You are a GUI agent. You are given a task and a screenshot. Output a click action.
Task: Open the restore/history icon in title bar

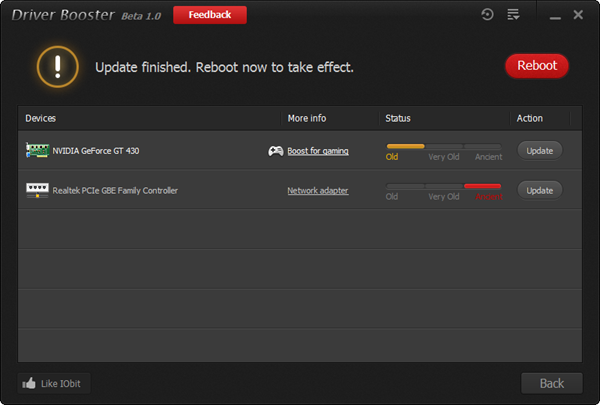(x=487, y=14)
